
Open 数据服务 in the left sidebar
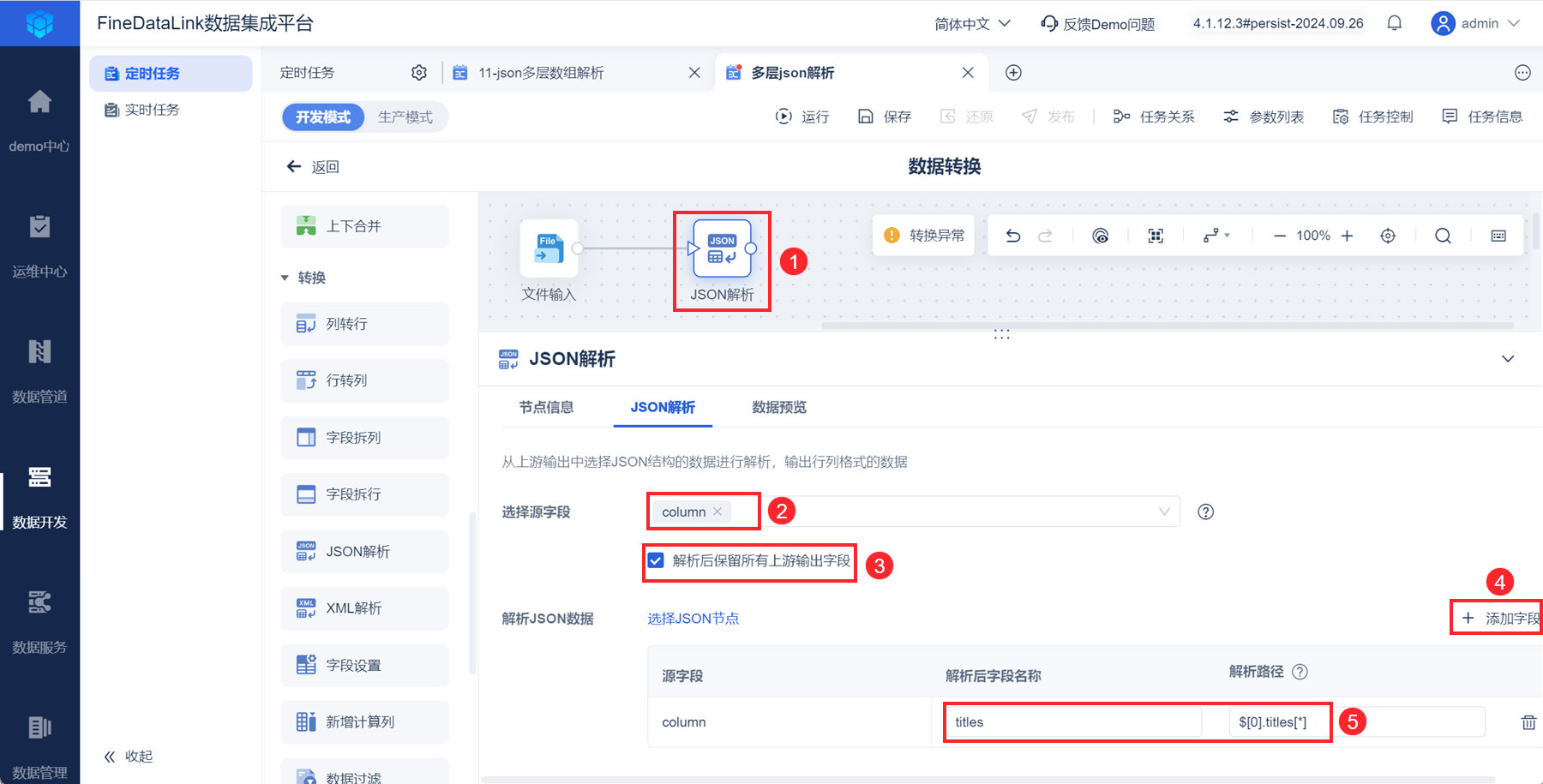click(x=39, y=623)
